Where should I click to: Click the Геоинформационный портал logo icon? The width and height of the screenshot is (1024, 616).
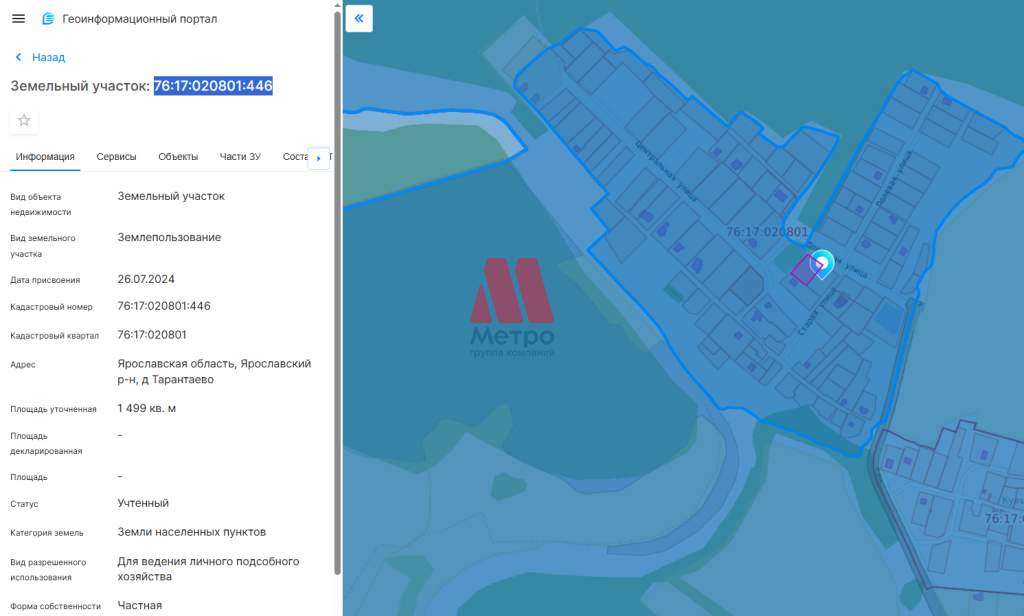click(x=48, y=19)
